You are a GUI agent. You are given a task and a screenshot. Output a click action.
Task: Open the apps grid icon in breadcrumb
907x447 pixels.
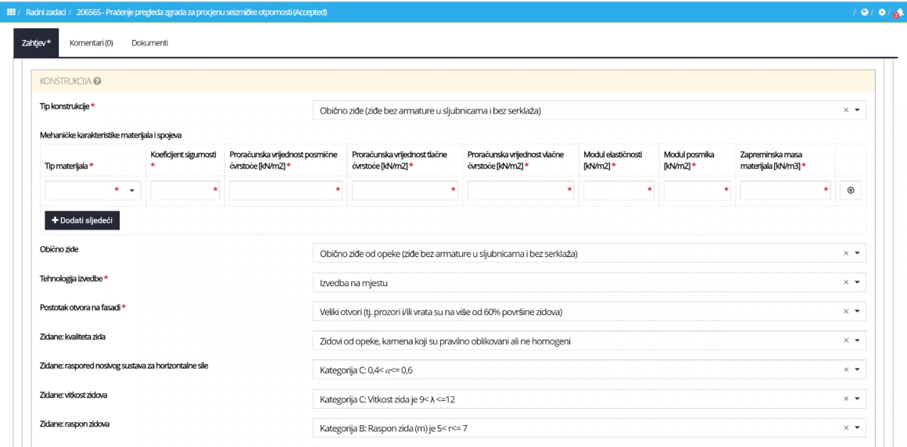click(x=10, y=12)
